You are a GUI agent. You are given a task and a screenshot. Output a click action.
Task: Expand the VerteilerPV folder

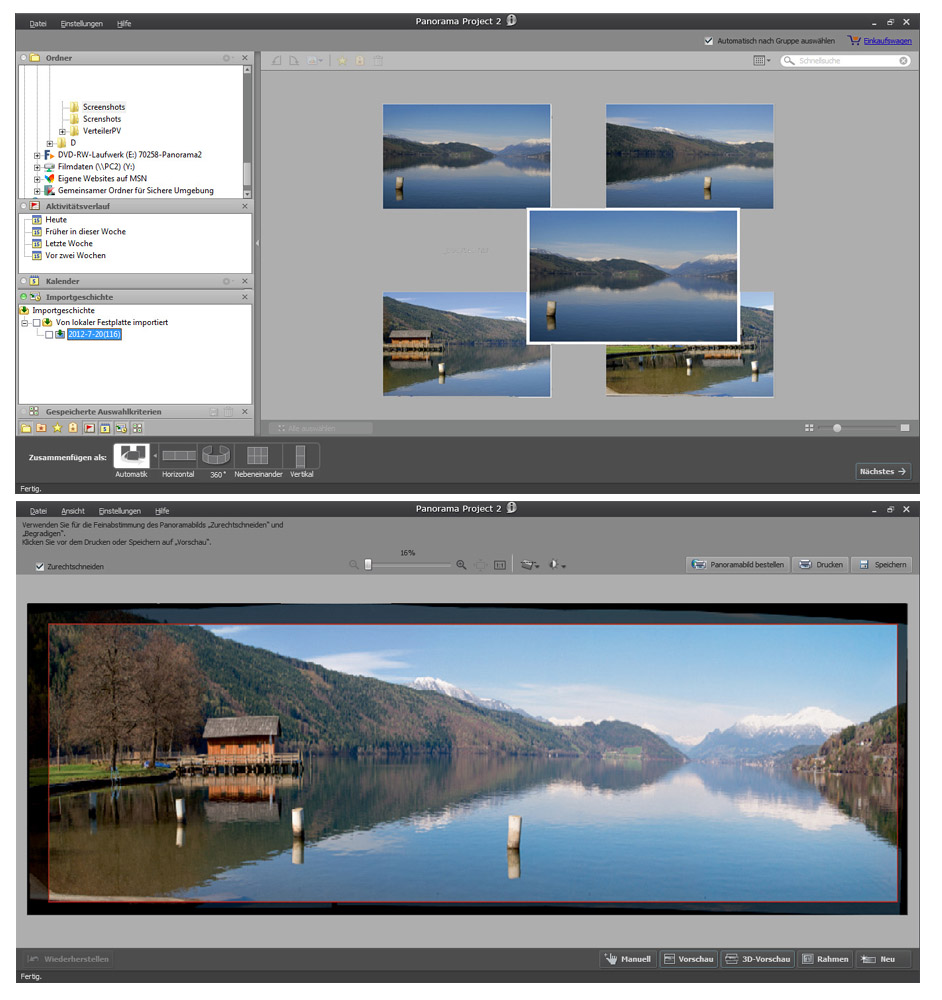pos(63,131)
